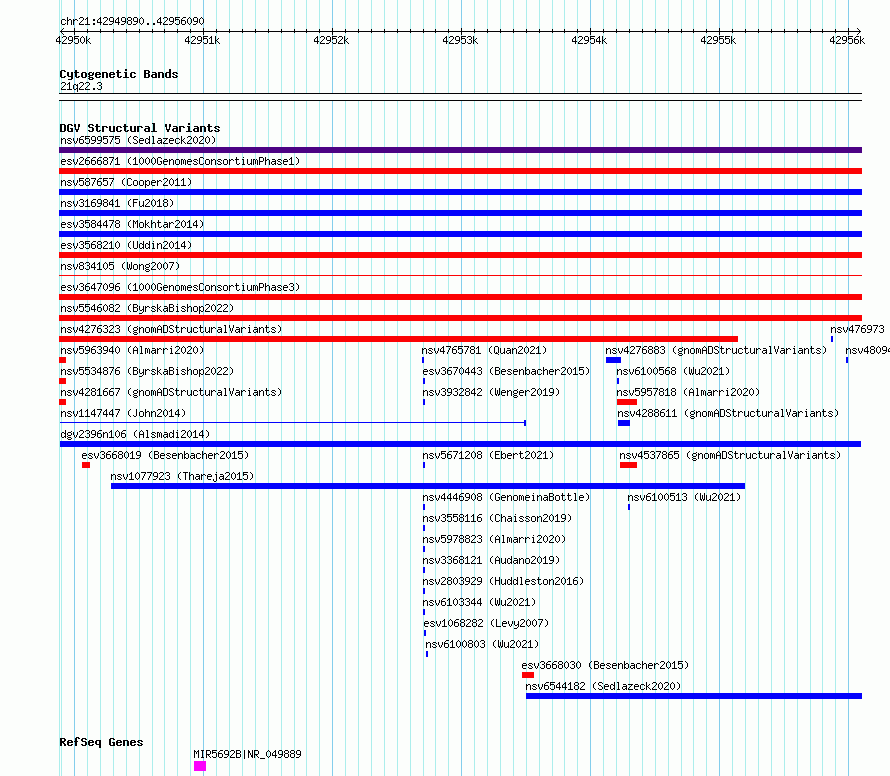The height and width of the screenshot is (776, 890).
Task: Open nsv6100568 (Wu2021) label
Action: point(673,371)
